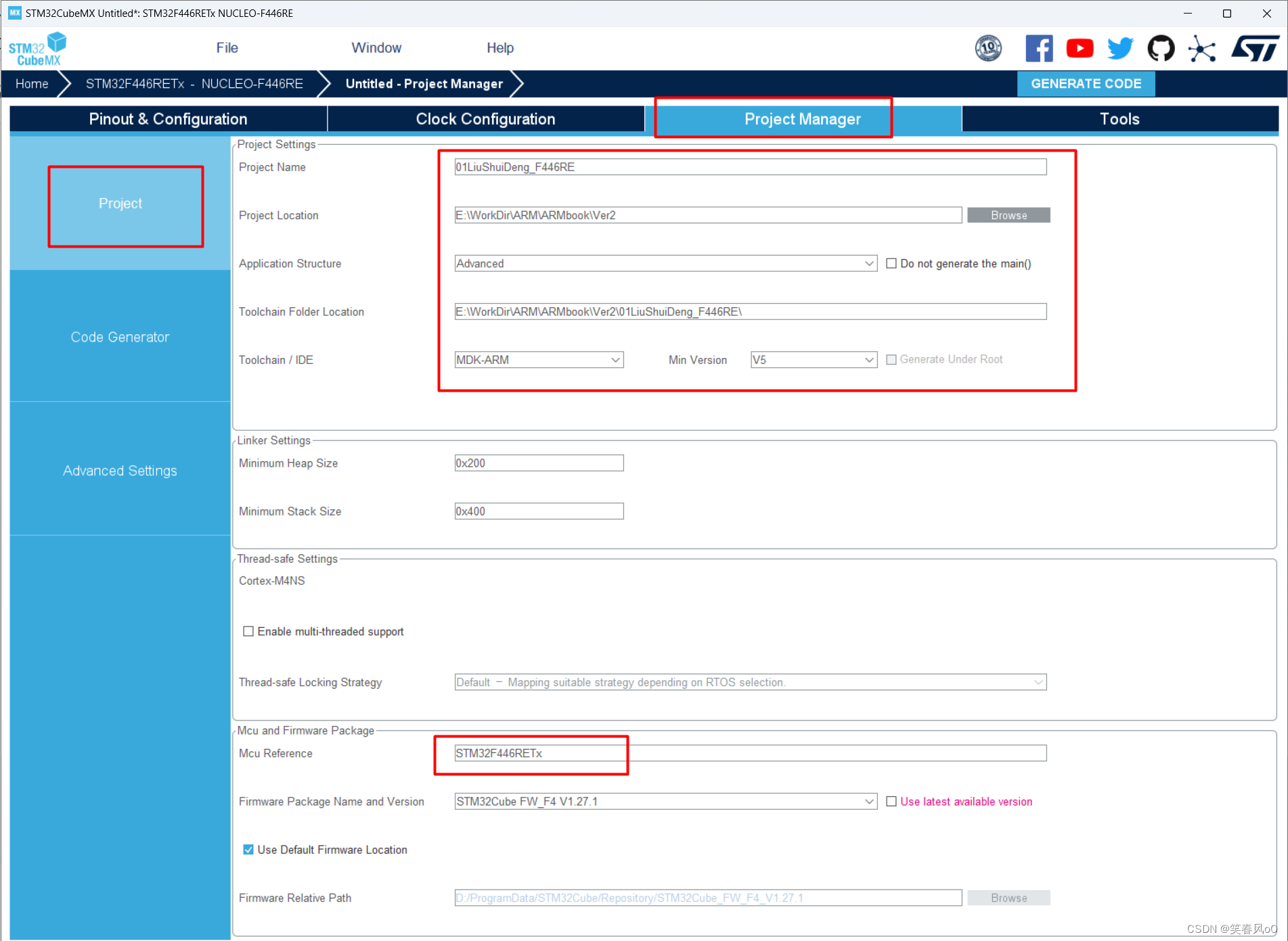Click the STM32CubeMX logo icon
The height and width of the screenshot is (941, 1288).
coord(38,49)
